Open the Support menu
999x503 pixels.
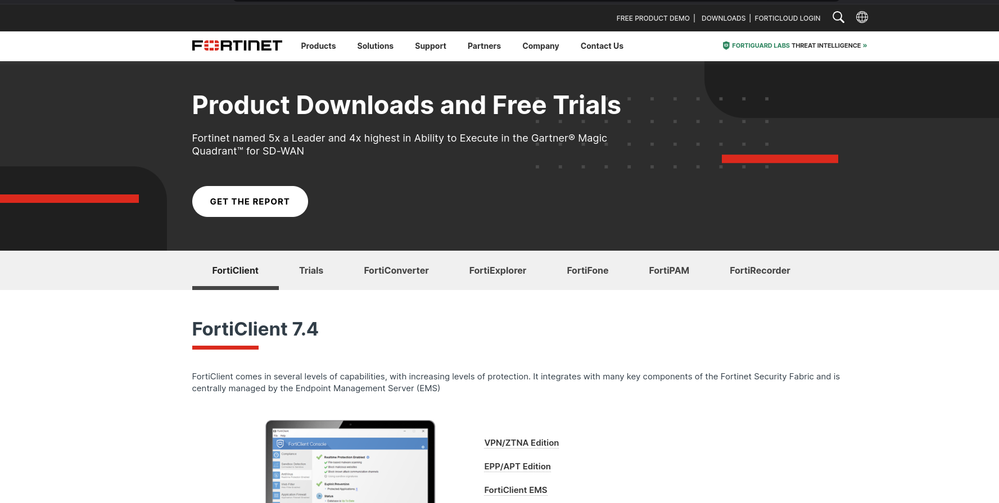coord(431,46)
